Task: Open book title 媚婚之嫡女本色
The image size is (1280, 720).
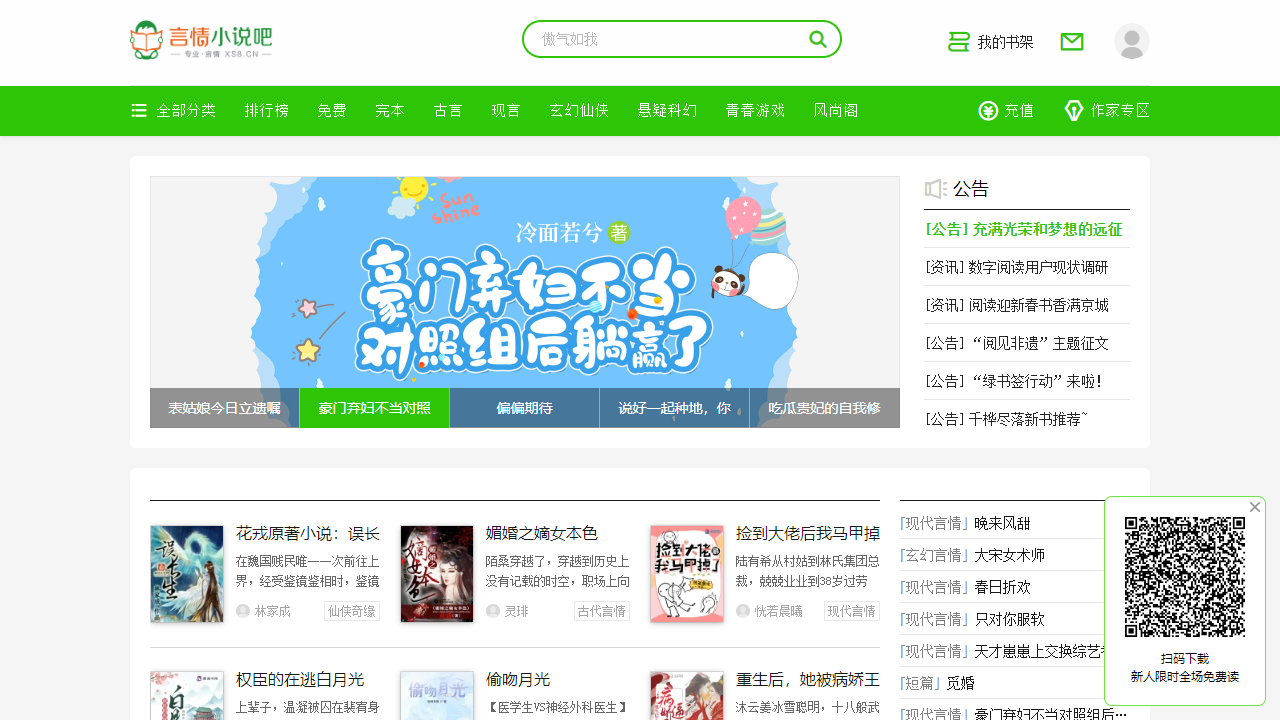Action: click(x=542, y=534)
